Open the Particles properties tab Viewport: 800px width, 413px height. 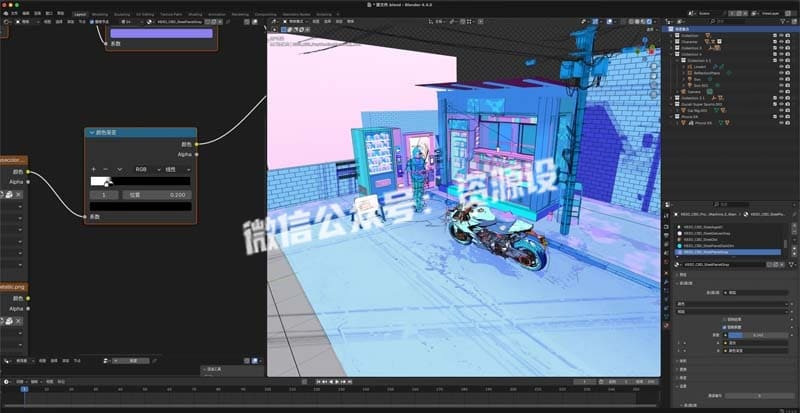tap(666, 290)
